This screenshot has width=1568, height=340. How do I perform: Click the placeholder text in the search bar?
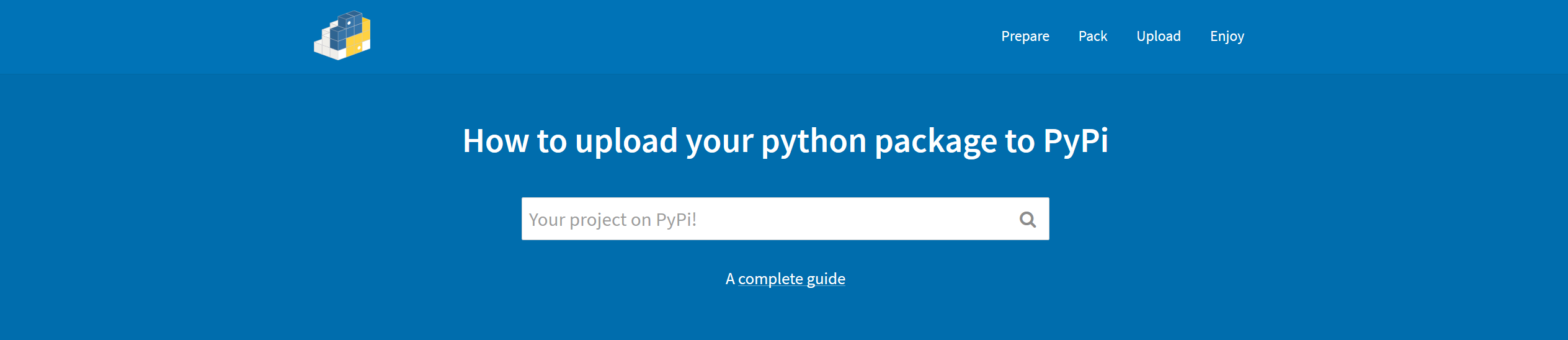612,220
